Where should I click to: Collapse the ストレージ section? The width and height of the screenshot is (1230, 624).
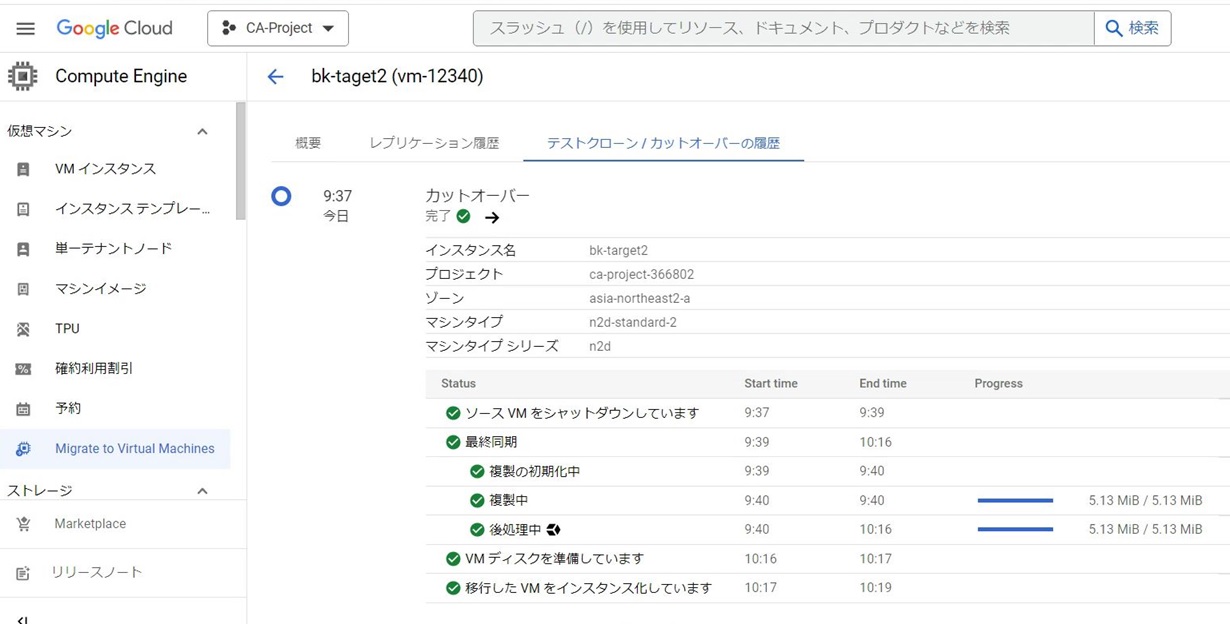pos(202,491)
